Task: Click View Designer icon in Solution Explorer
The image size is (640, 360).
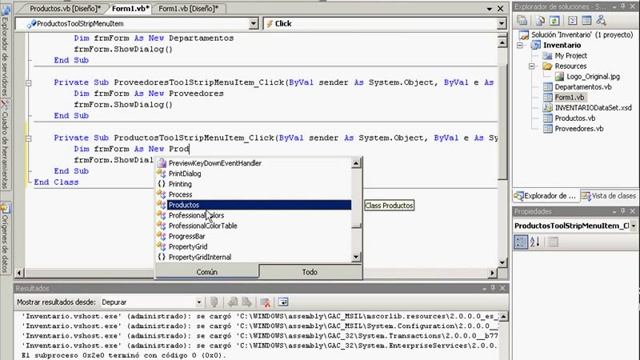Action: click(x=587, y=20)
